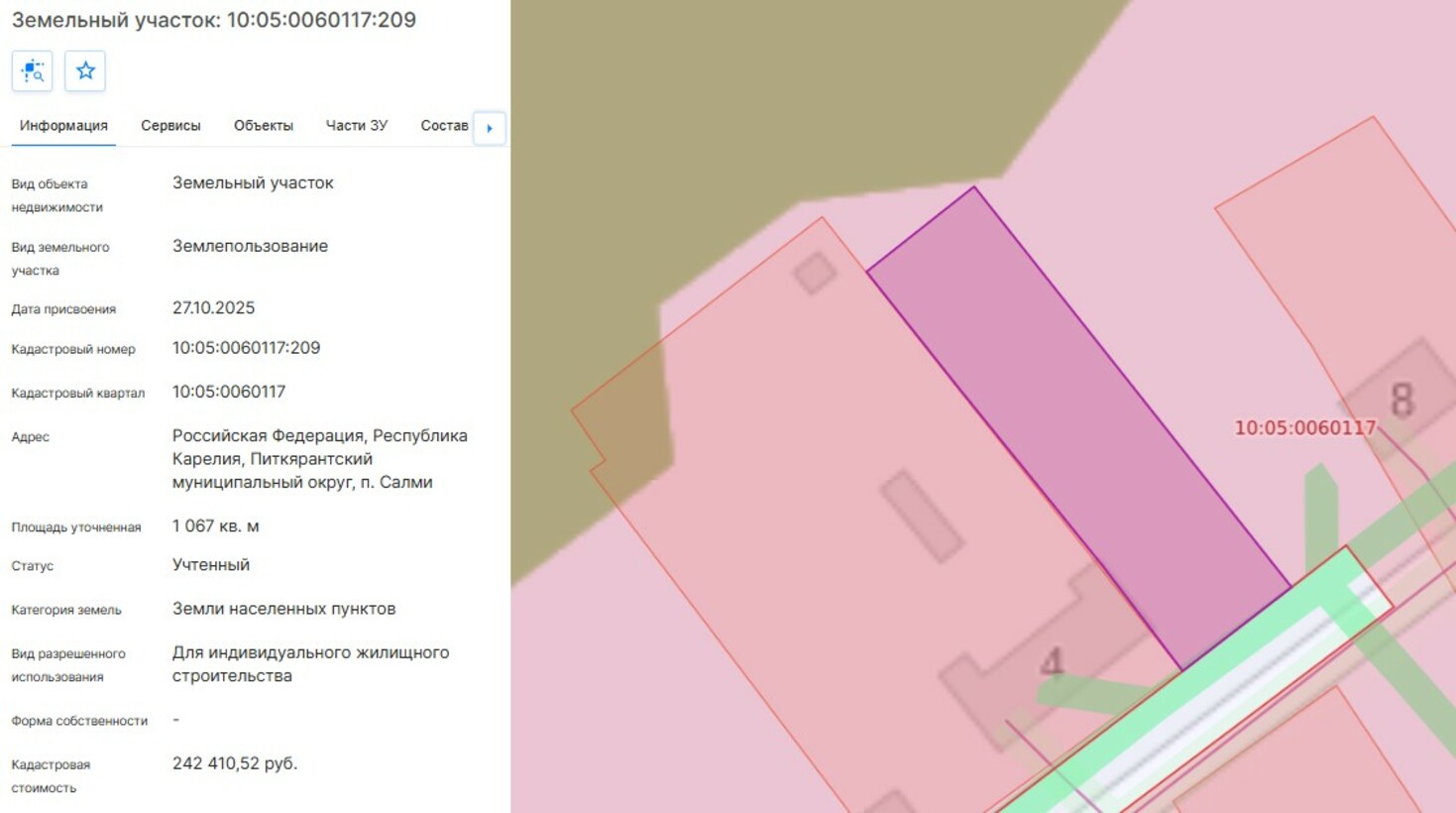Click the show-on-map locate icon
The height and width of the screenshot is (813, 1456).
32,71
